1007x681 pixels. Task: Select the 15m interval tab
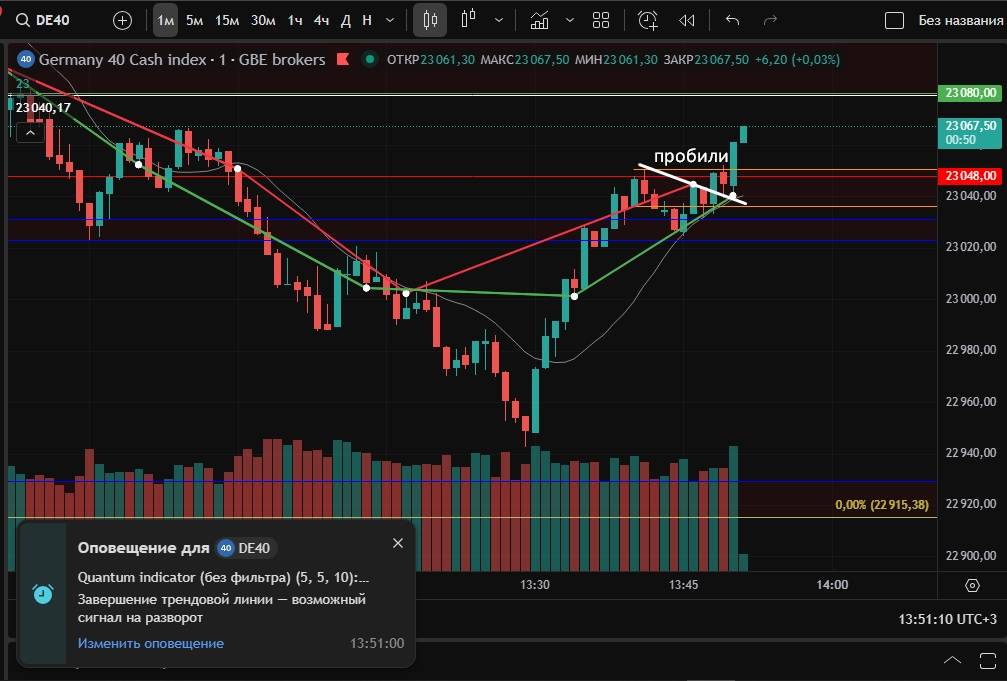point(227,20)
